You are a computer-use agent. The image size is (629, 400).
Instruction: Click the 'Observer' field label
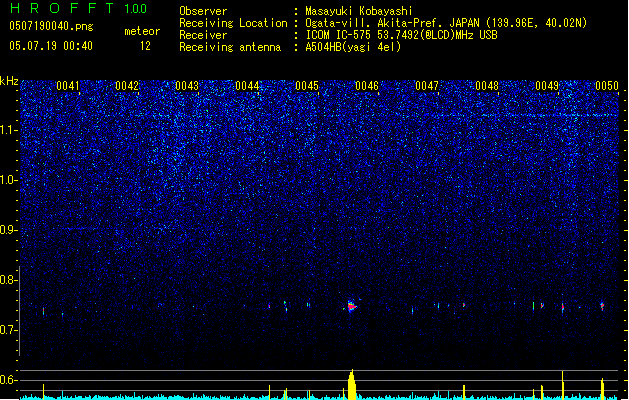click(x=203, y=11)
